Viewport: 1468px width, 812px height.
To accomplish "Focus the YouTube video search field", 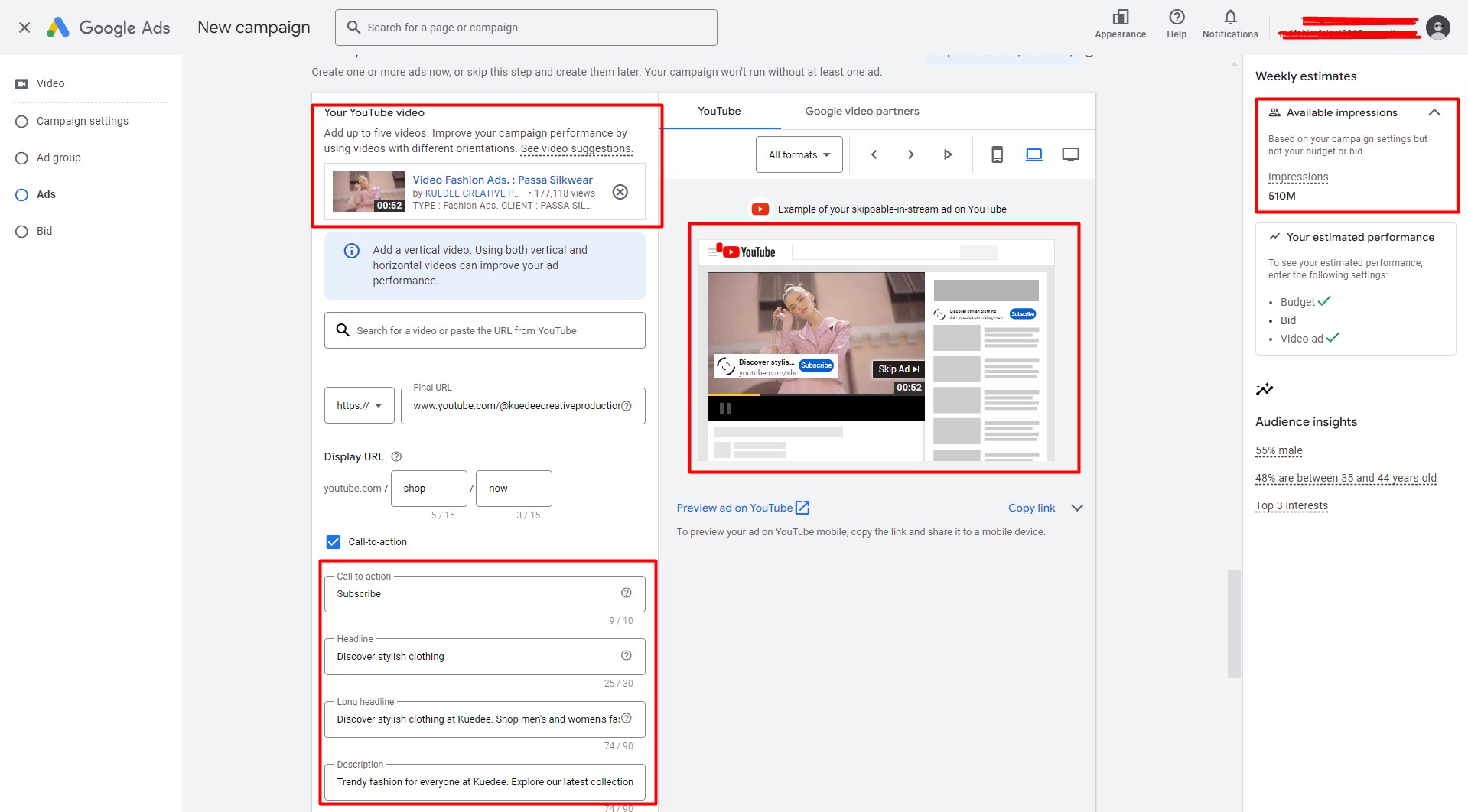I will [x=484, y=330].
